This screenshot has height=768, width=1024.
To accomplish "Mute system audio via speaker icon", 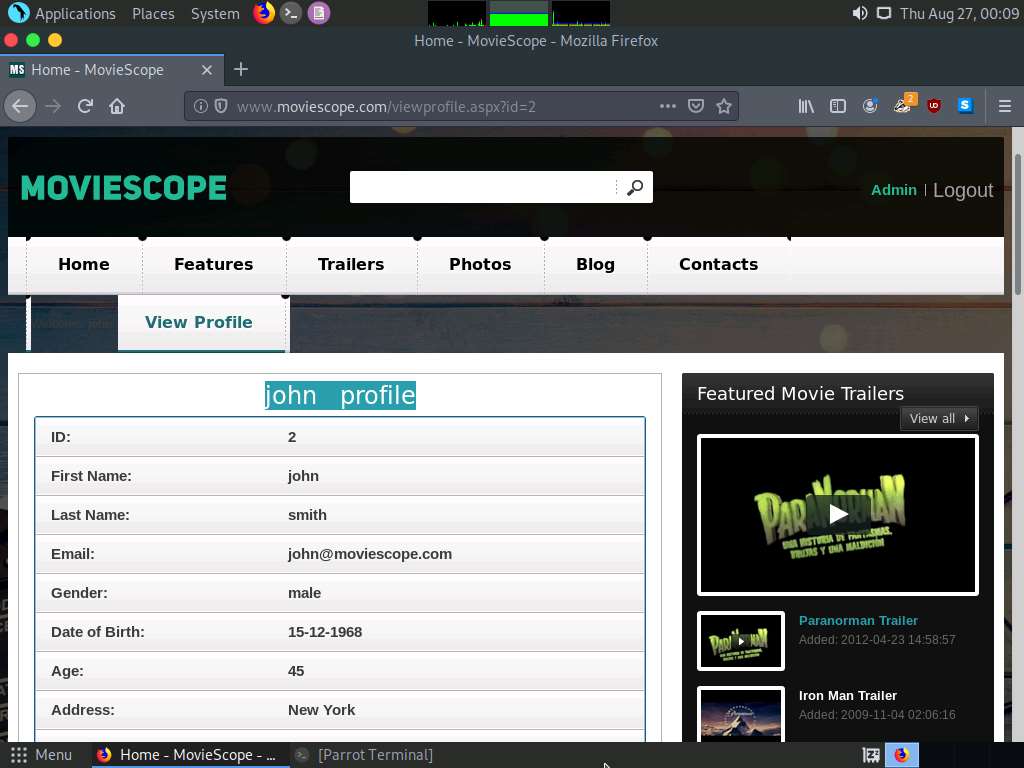I will pyautogui.click(x=858, y=13).
